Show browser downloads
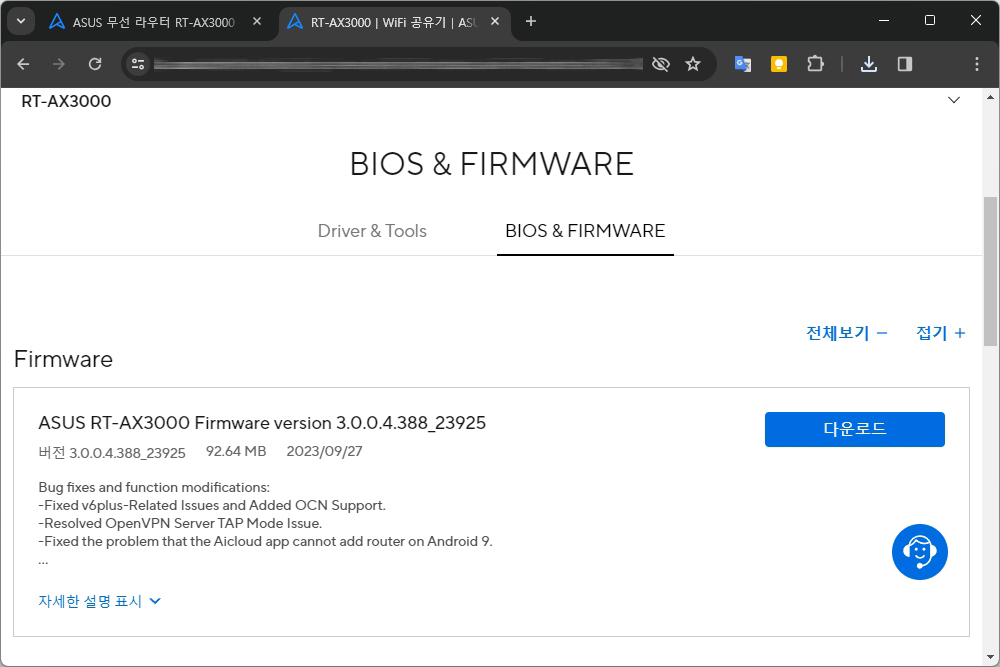 (x=869, y=64)
